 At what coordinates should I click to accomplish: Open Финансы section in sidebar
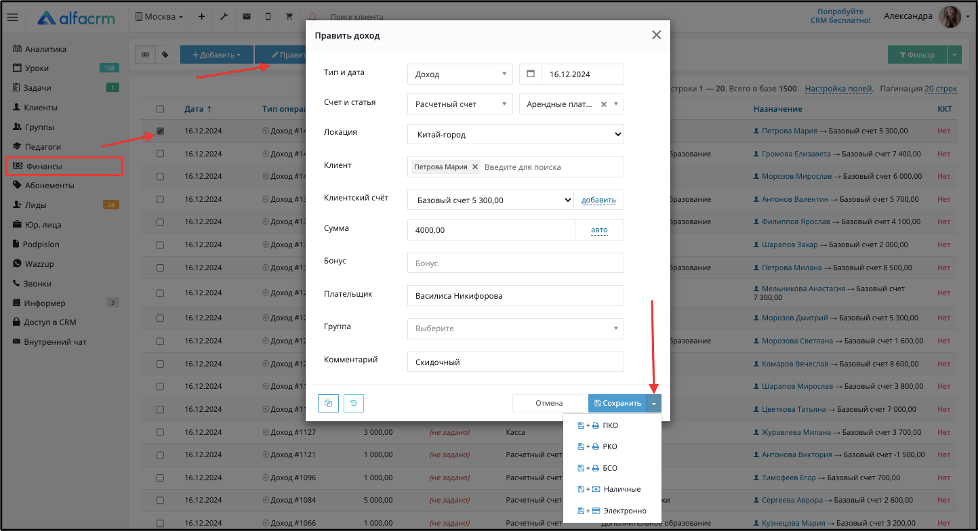pos(64,166)
